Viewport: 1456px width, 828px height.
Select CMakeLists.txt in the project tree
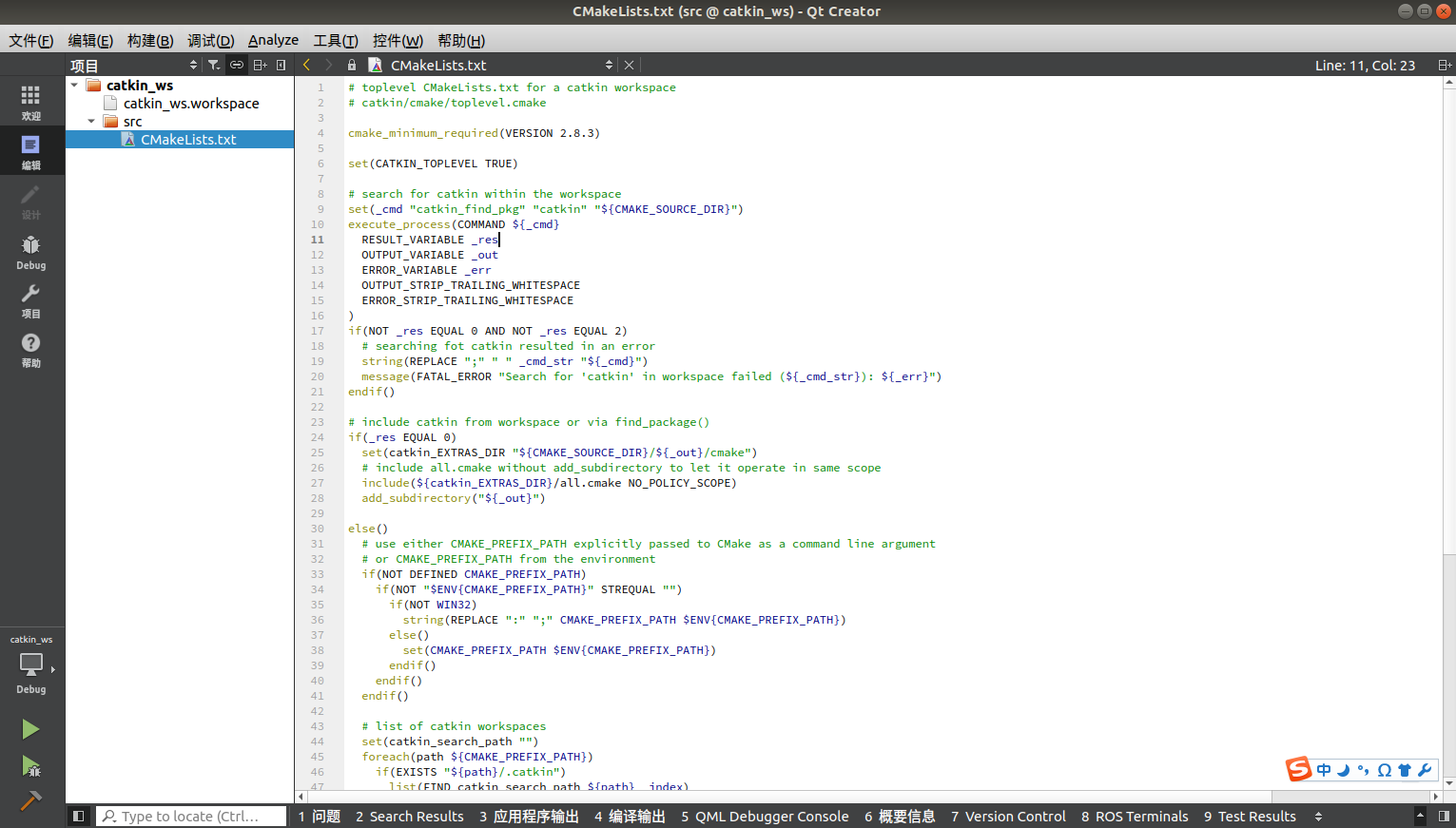[188, 139]
